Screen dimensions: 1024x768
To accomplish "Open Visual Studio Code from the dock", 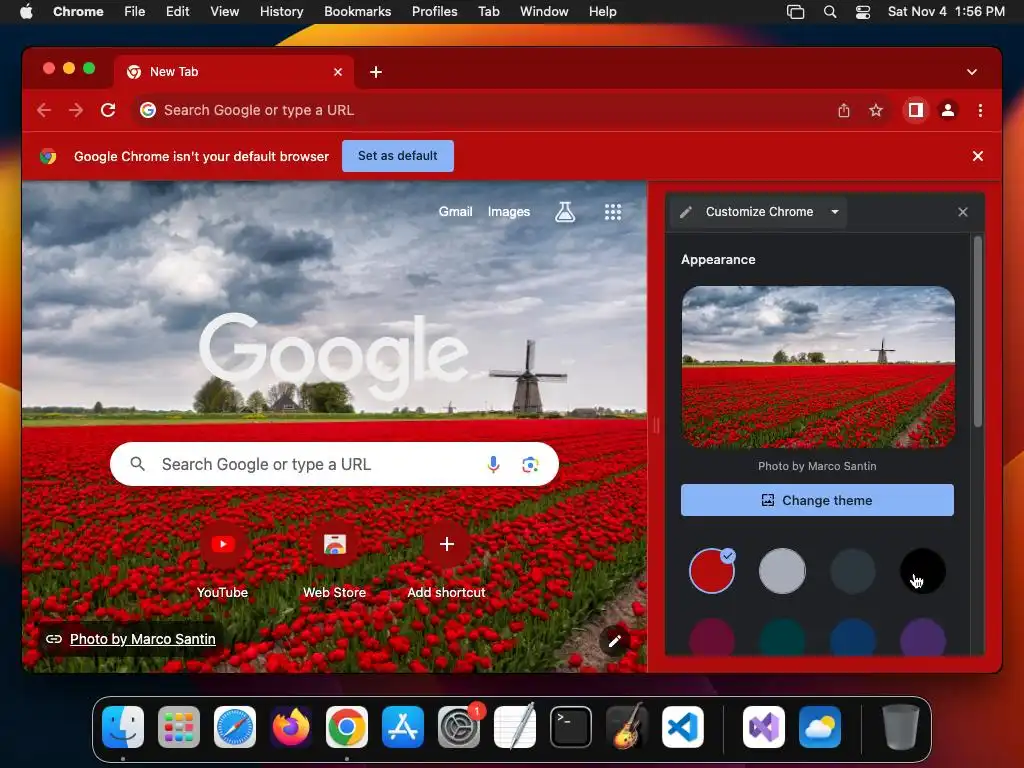I will pyautogui.click(x=683, y=727).
